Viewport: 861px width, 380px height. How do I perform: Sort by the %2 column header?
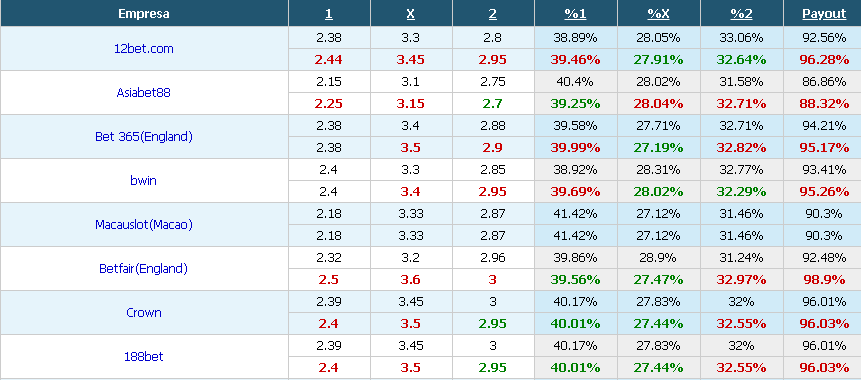coord(741,14)
